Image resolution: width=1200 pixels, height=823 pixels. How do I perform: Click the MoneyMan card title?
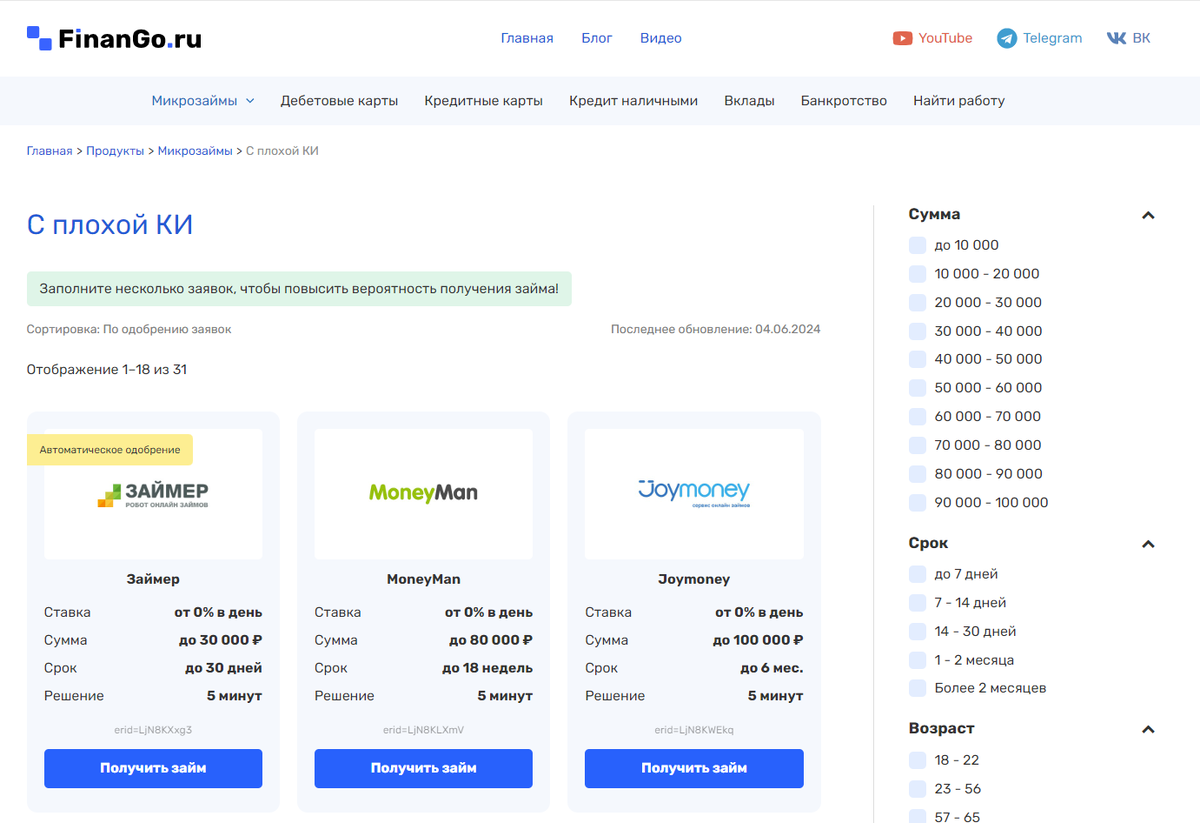tap(424, 579)
